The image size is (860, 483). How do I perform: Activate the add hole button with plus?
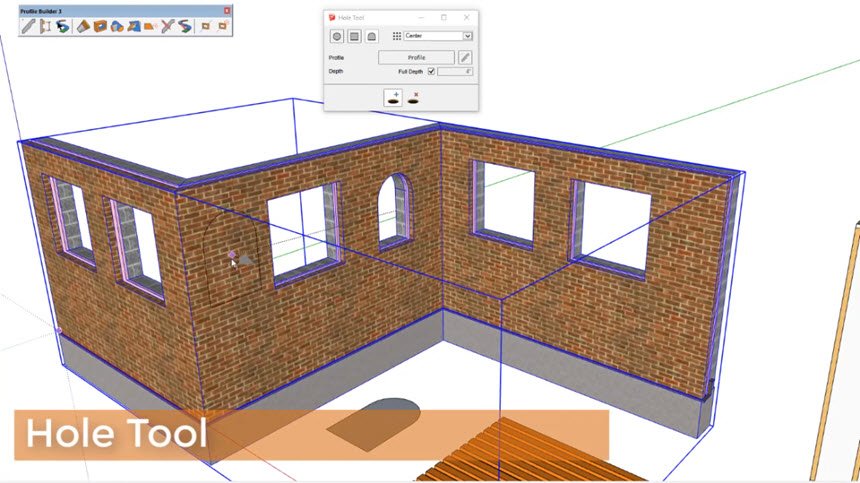[x=393, y=98]
